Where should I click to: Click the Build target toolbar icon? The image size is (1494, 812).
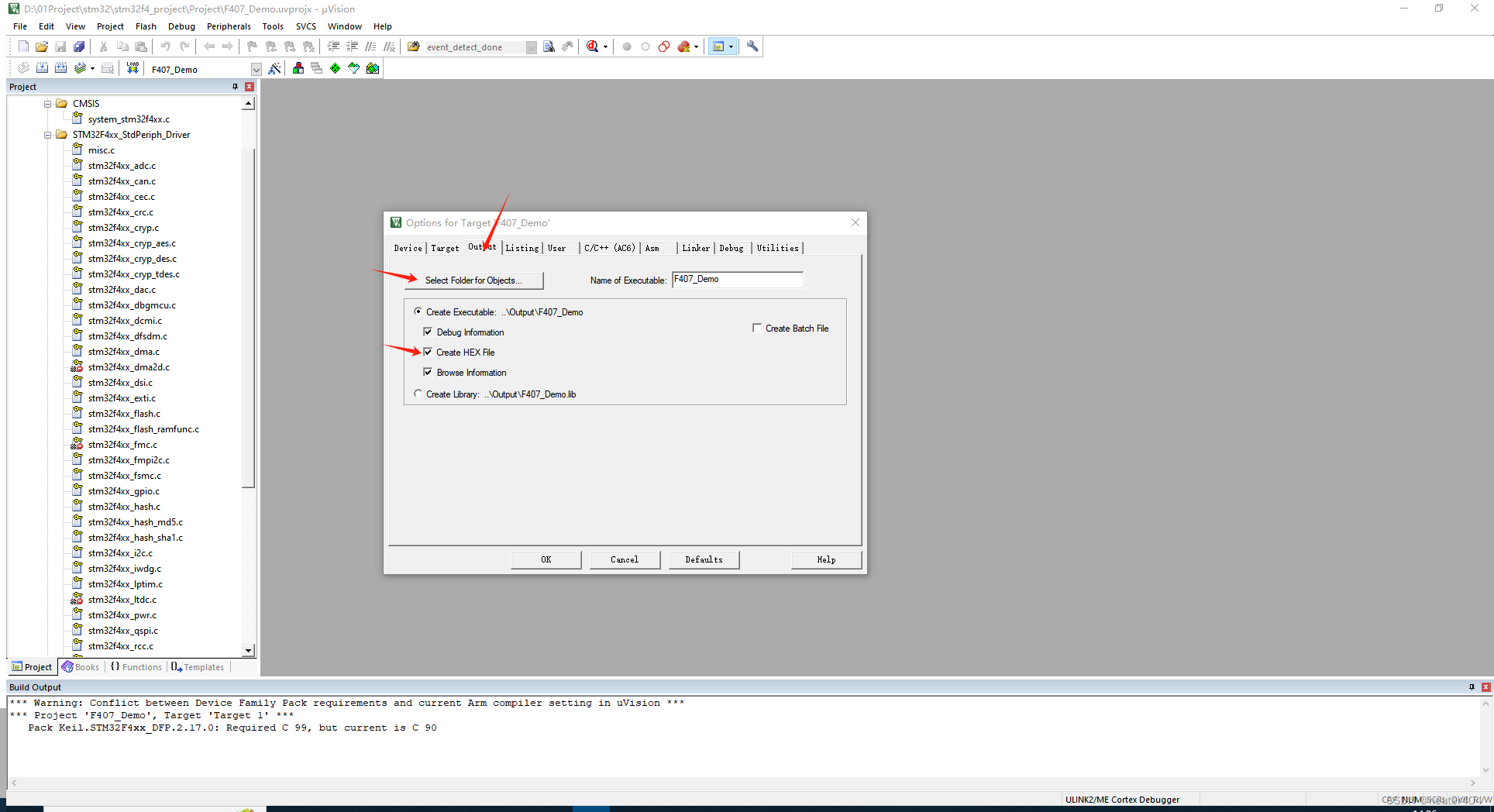click(42, 68)
